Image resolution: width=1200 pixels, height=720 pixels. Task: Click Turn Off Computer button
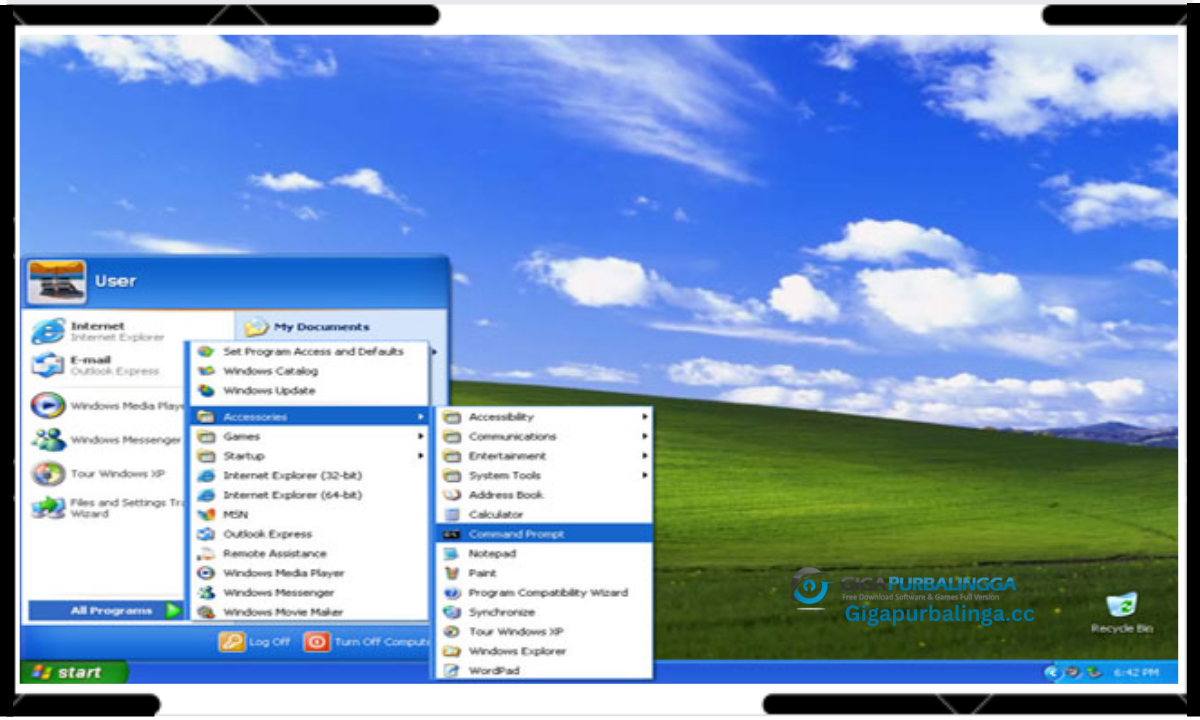pos(368,642)
